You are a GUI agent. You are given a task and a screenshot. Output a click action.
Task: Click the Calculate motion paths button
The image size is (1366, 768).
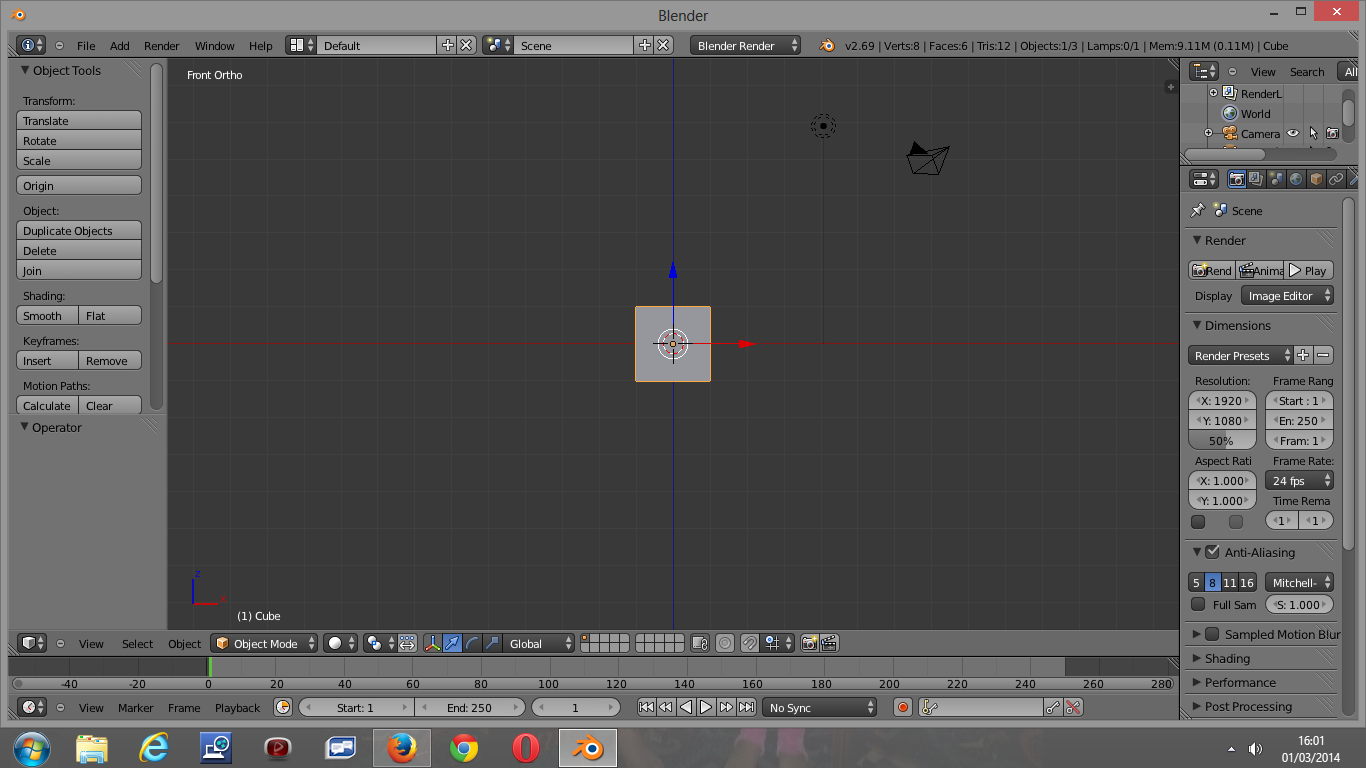(x=48, y=405)
